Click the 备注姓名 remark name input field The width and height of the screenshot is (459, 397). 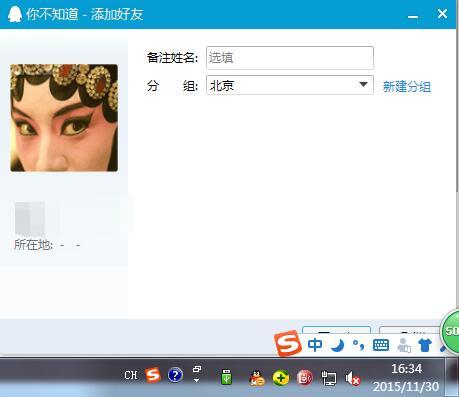click(290, 58)
